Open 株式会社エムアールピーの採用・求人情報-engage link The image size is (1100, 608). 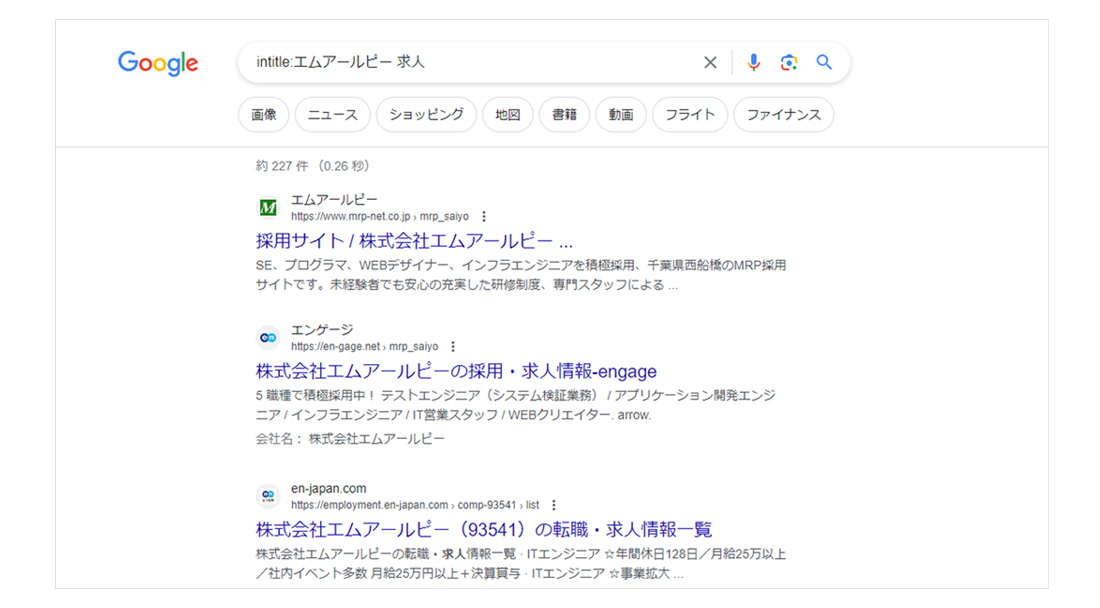456,372
